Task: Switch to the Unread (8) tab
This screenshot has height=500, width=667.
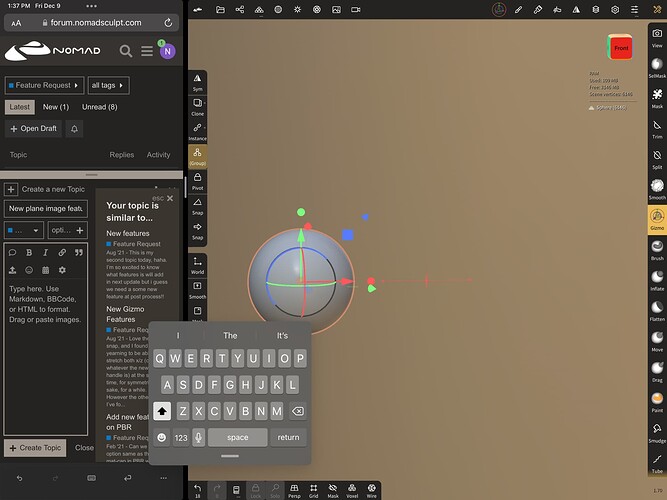Action: [x=100, y=107]
